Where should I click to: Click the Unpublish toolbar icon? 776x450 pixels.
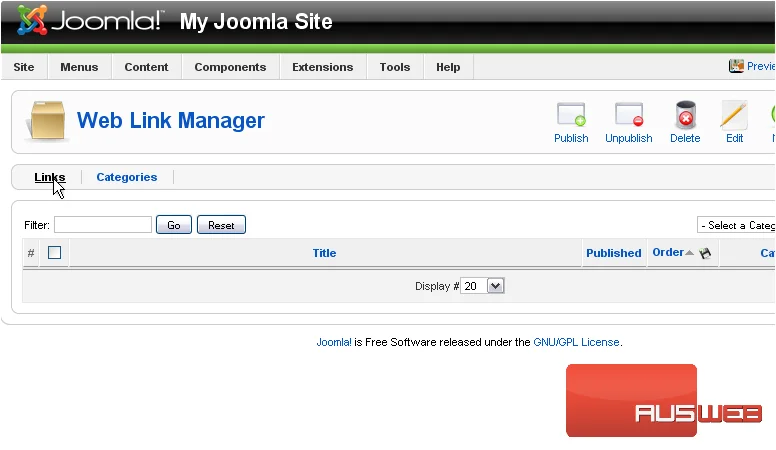pyautogui.click(x=629, y=115)
